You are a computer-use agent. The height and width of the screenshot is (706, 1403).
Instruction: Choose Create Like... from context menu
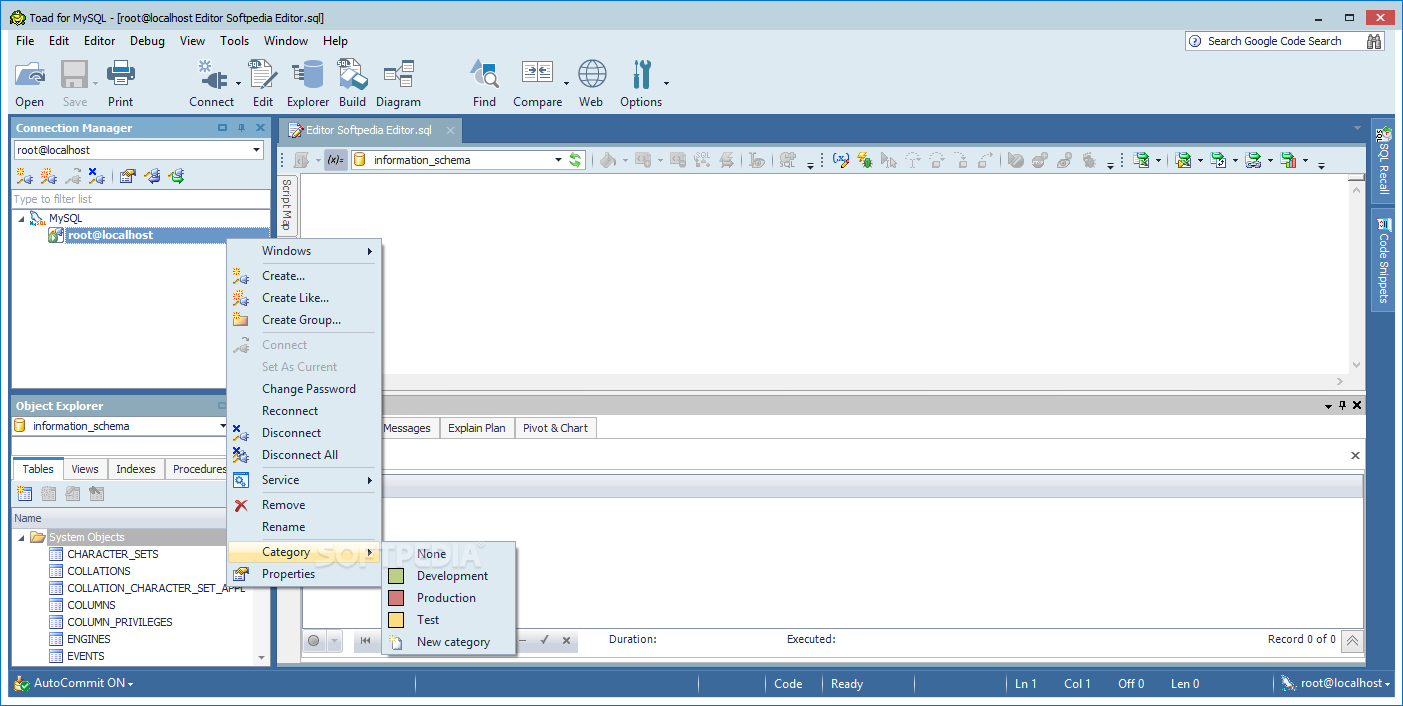(304, 298)
